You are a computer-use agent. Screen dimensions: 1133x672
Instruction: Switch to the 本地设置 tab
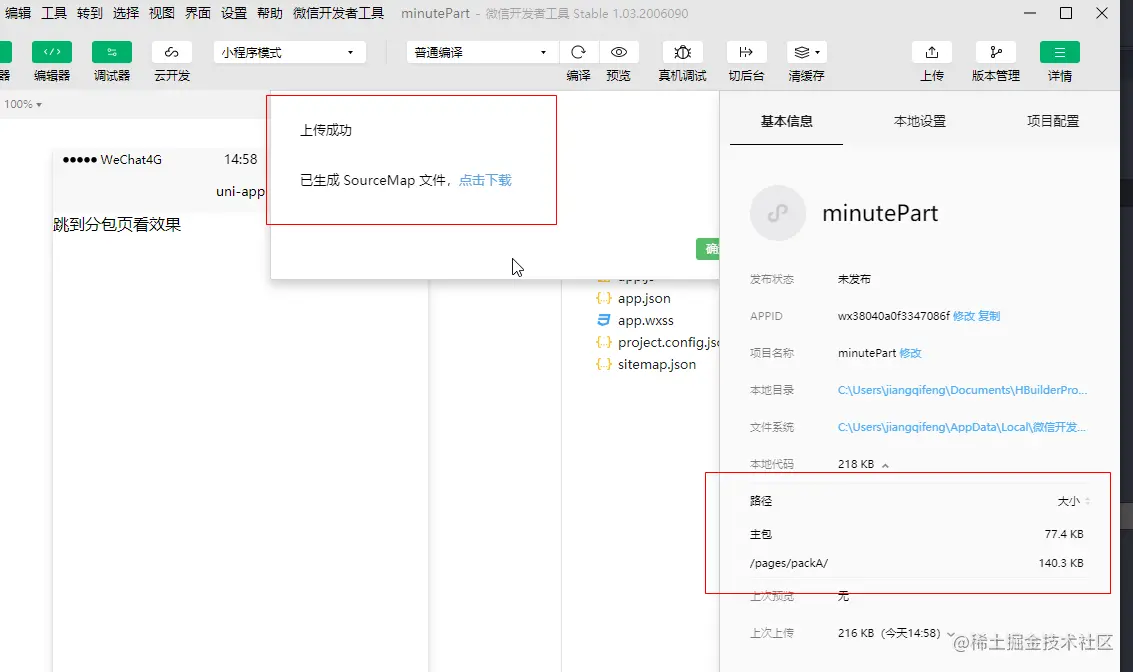click(919, 121)
